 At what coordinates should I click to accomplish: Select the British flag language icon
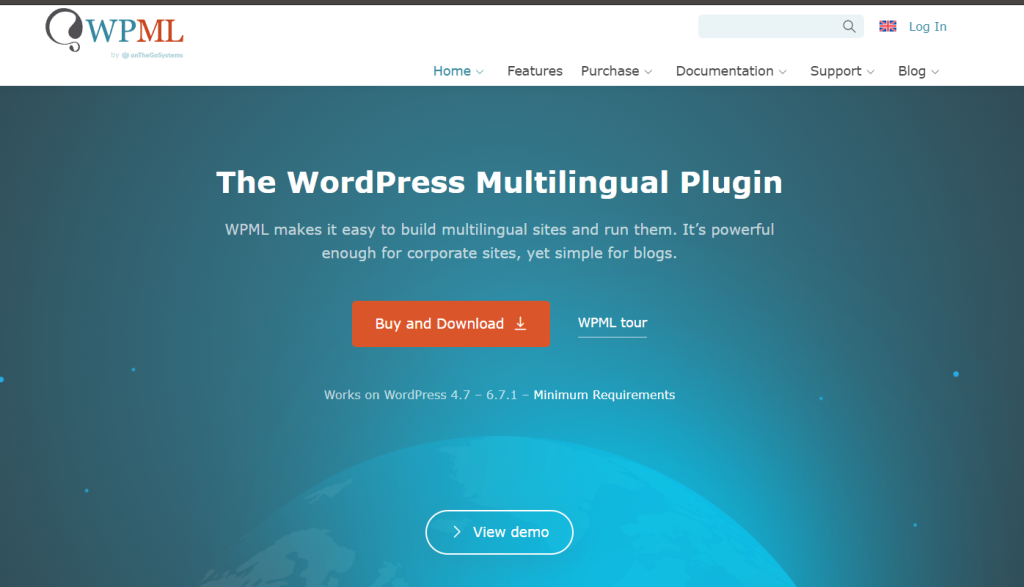click(x=887, y=26)
